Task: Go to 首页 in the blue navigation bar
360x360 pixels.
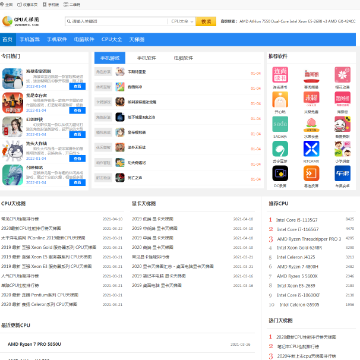Action: click(8, 39)
